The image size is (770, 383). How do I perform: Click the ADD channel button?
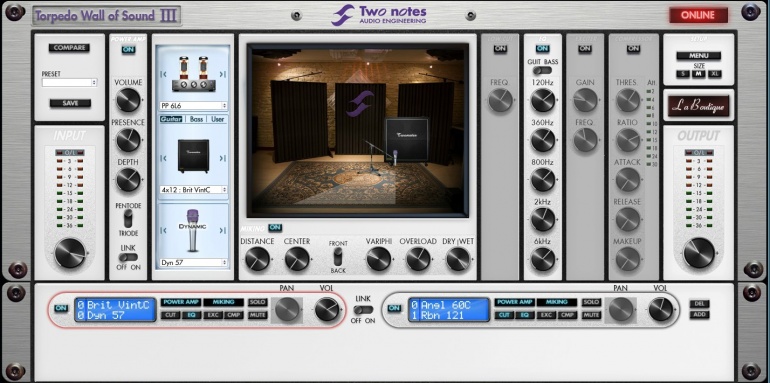(699, 315)
